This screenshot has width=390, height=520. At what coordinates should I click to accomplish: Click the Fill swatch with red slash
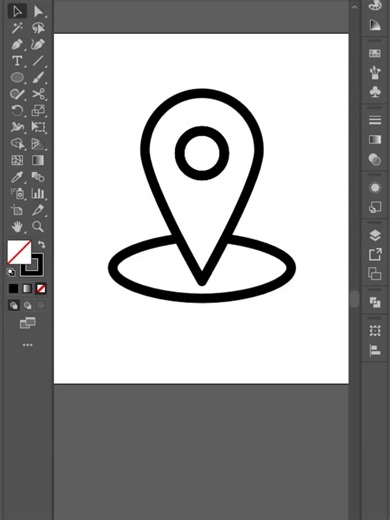[19, 252]
